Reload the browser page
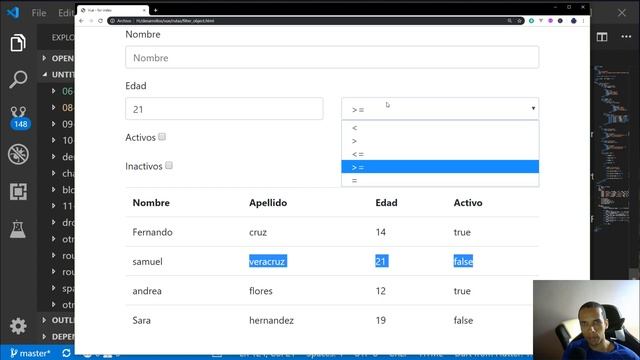 coord(100,21)
